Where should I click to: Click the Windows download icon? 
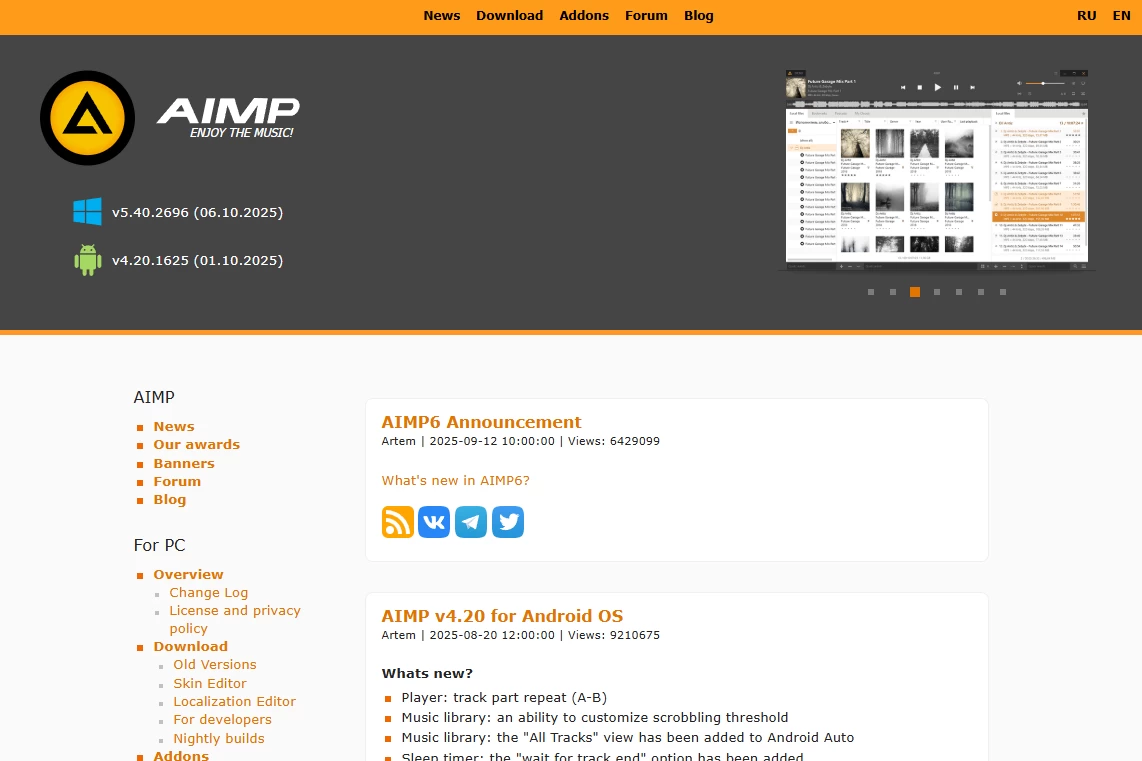(87, 212)
